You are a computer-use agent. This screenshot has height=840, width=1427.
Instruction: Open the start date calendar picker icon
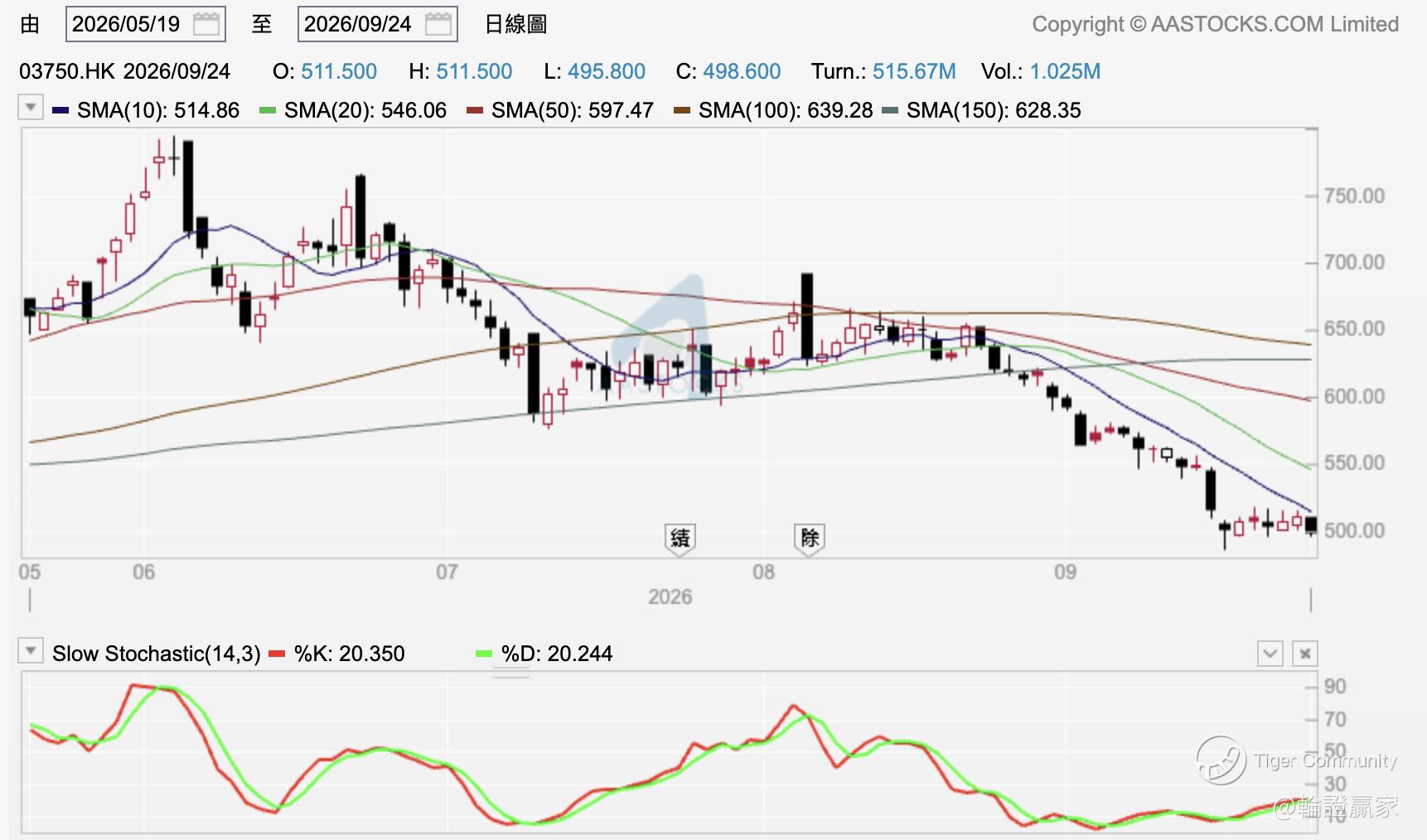click(206, 24)
